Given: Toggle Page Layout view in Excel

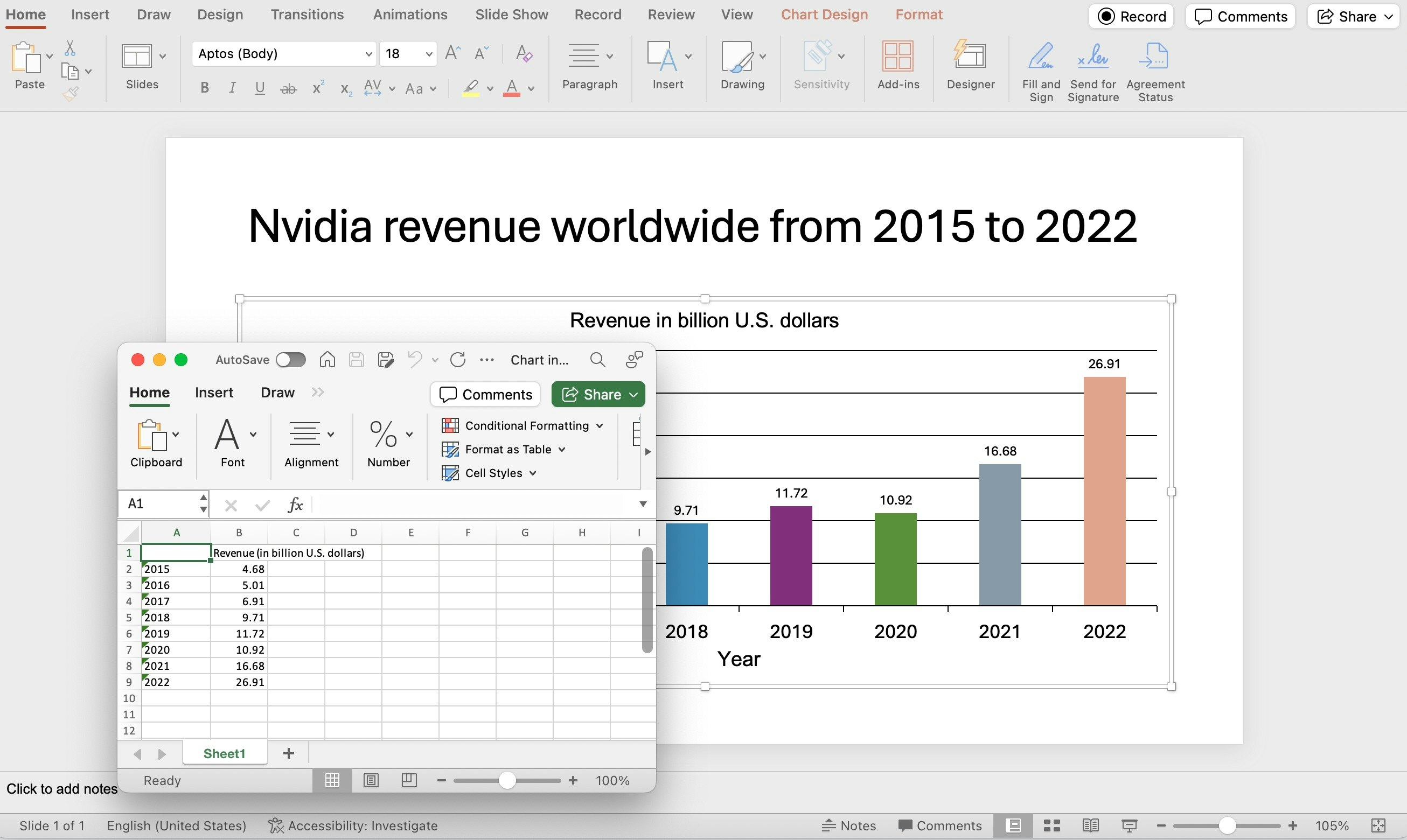Looking at the screenshot, I should pos(371,781).
